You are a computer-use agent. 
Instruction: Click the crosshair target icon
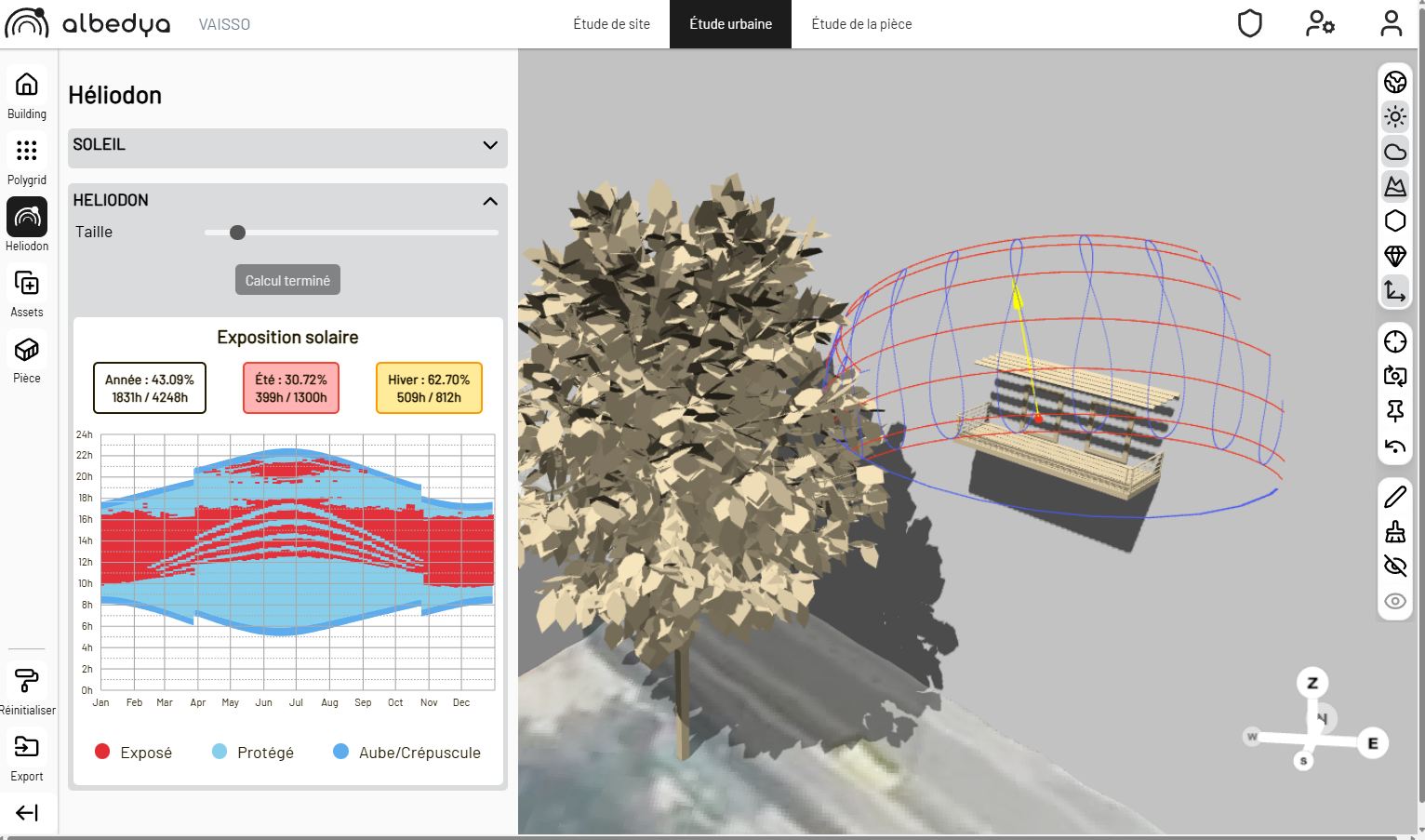1395,342
